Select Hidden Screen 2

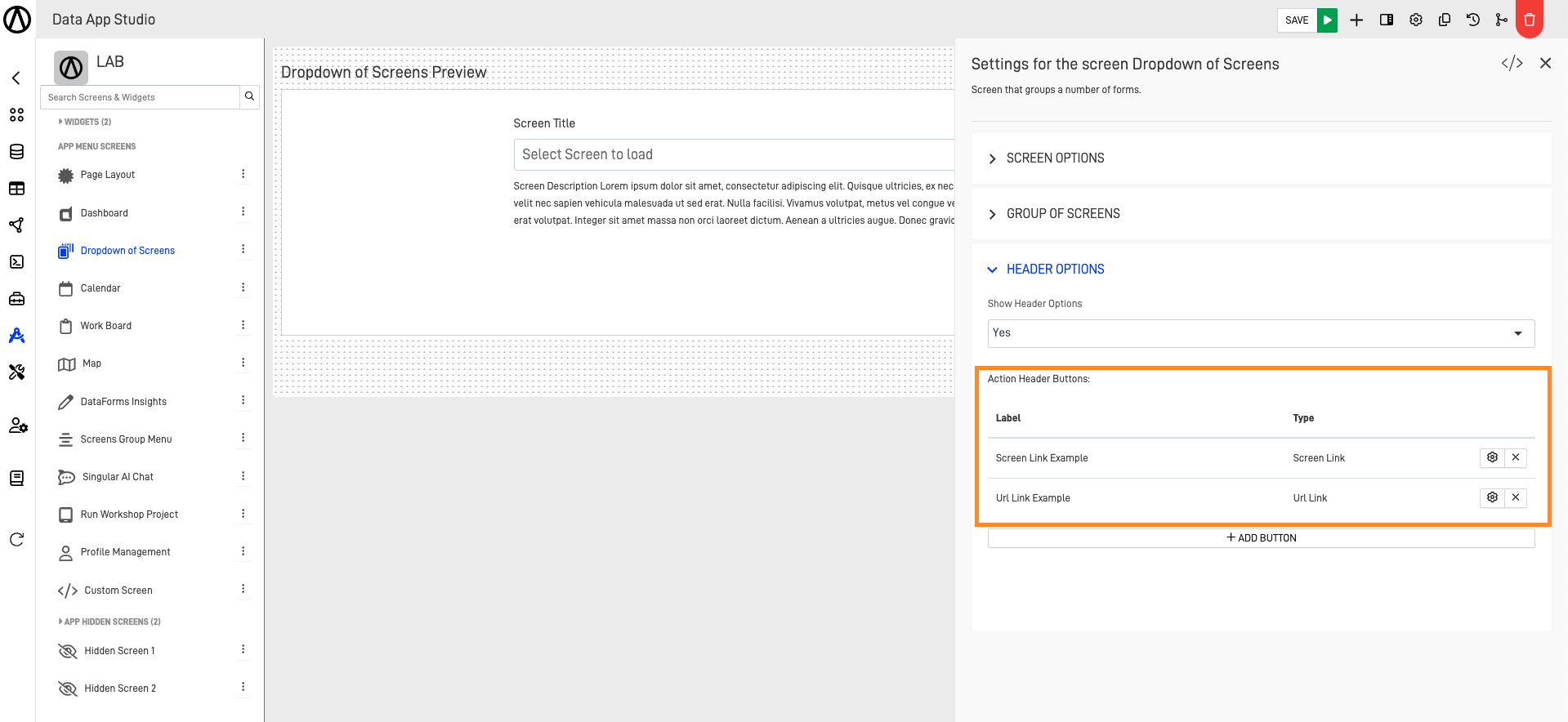point(120,689)
